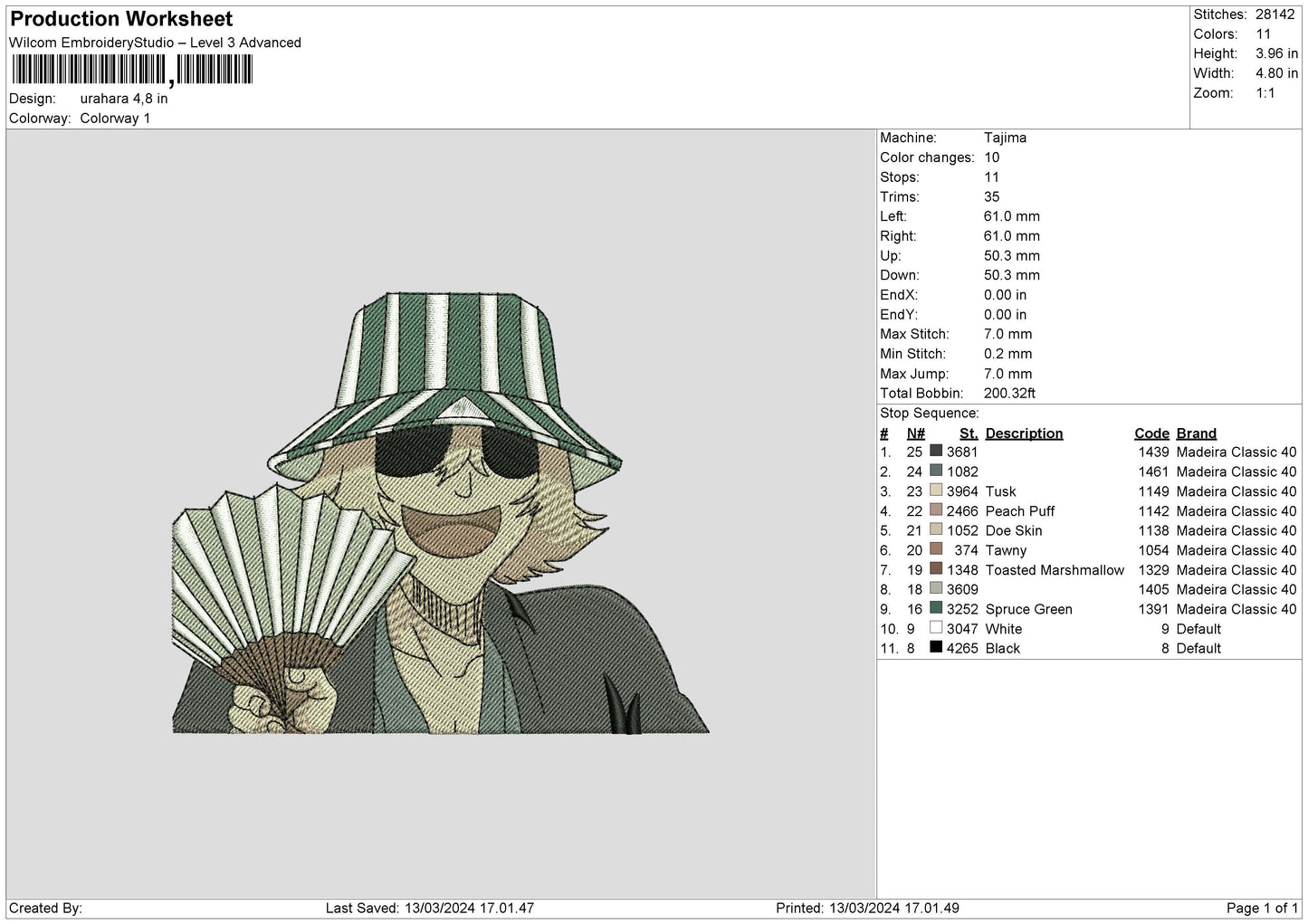
Task: Click the Min Stitch value 0.2 mm
Action: 1007,354
